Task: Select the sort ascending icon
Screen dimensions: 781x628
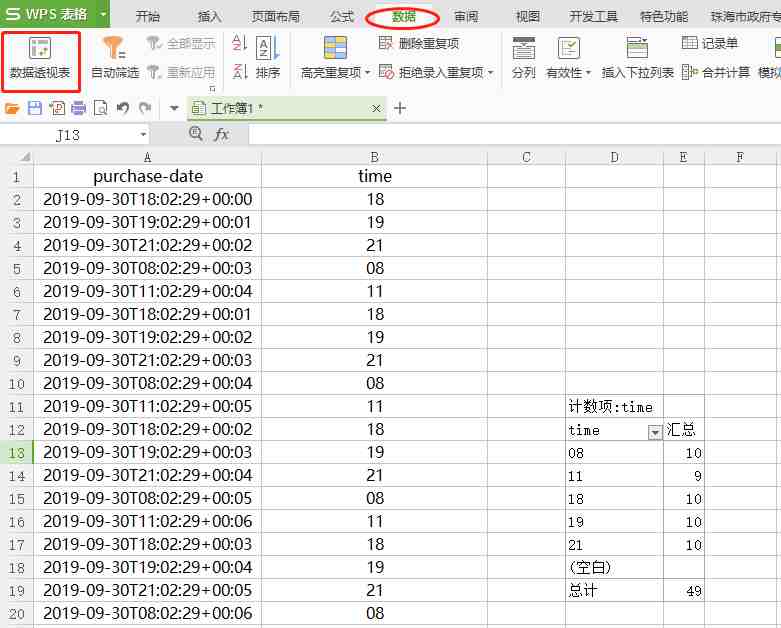Action: pyautogui.click(x=240, y=43)
